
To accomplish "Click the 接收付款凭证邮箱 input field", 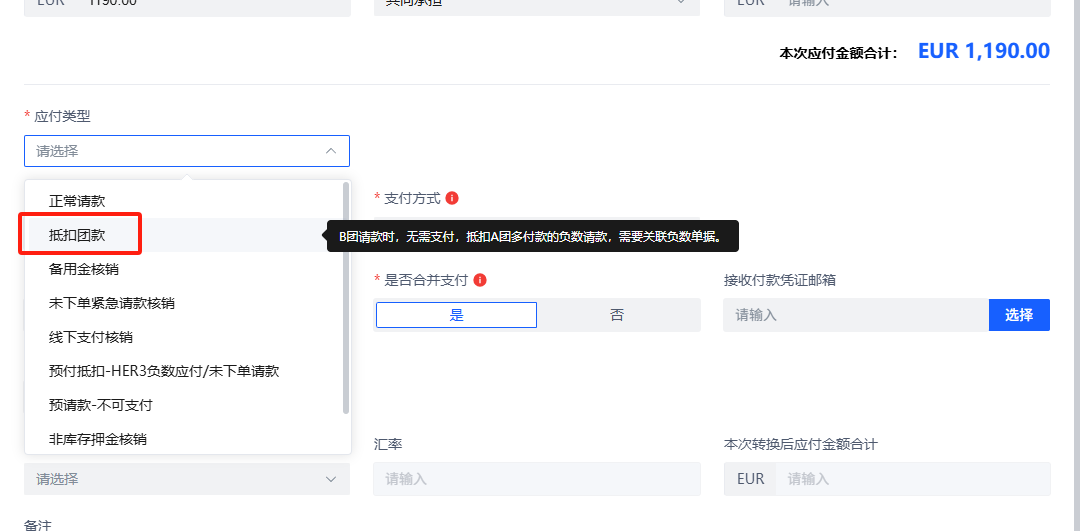I will pyautogui.click(x=855, y=315).
